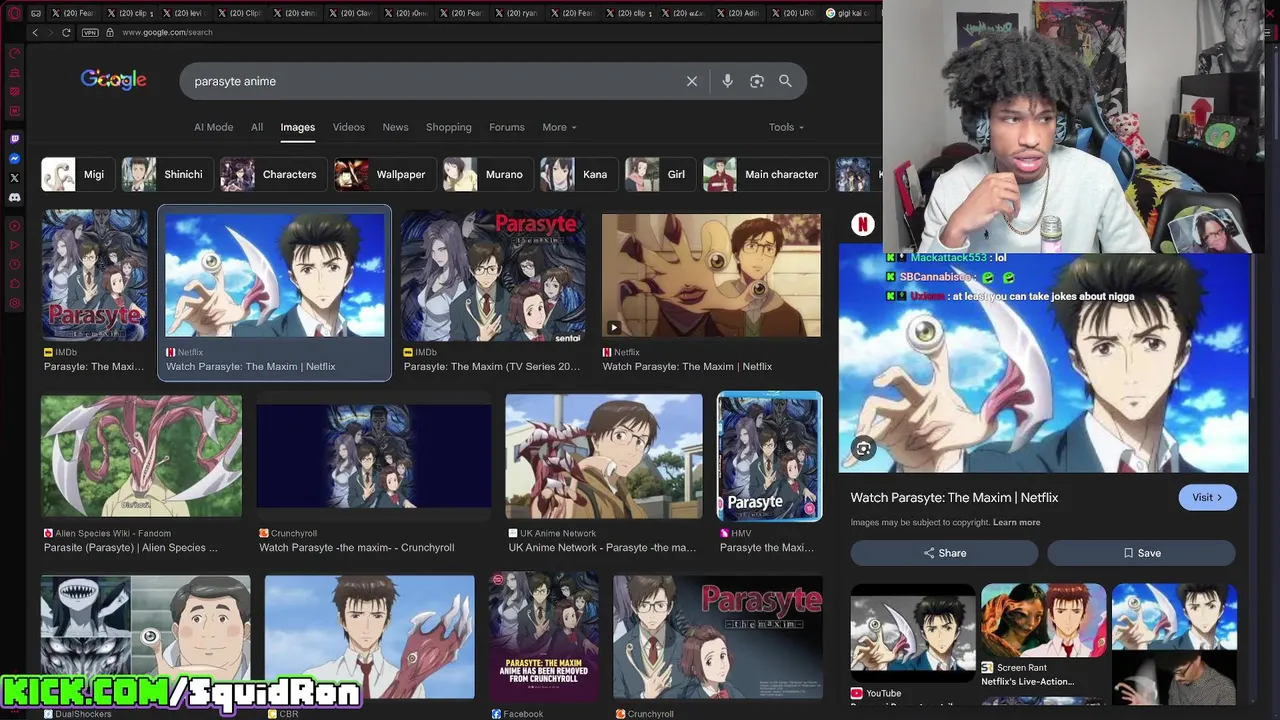Go back with the browser back arrow
This screenshot has height=720, width=1280.
coord(35,32)
